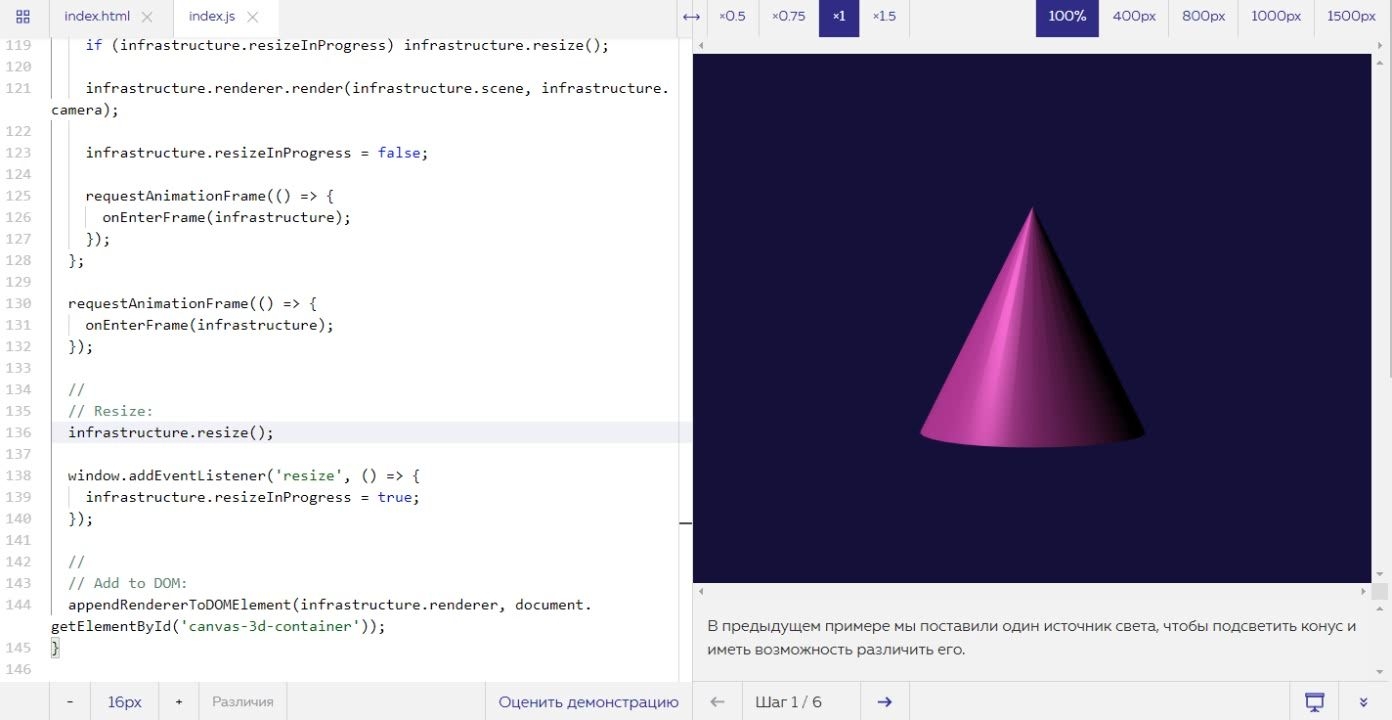Set preview zoom to ×1

(839, 17)
